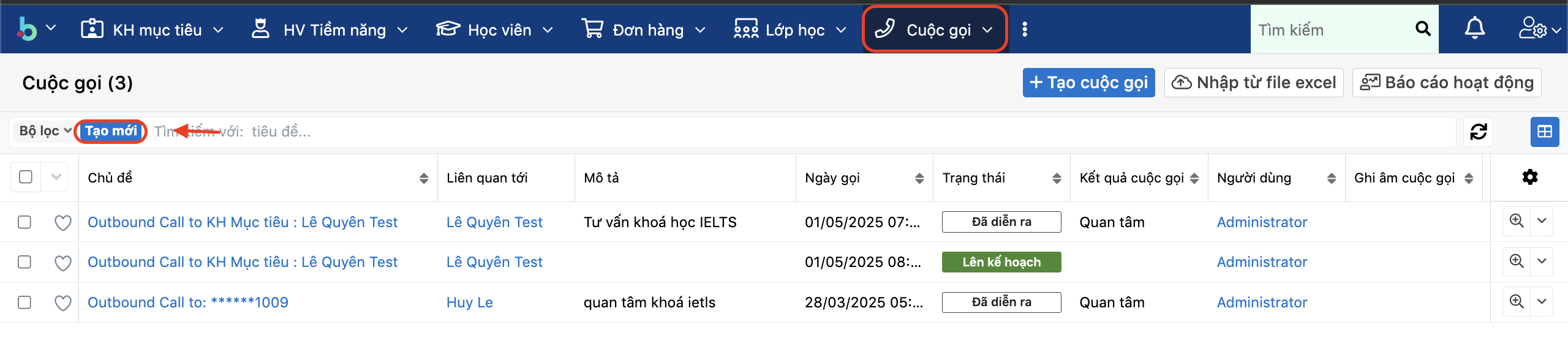Select the ******1009 call row checkbox
The width and height of the screenshot is (1568, 338).
click(24, 302)
